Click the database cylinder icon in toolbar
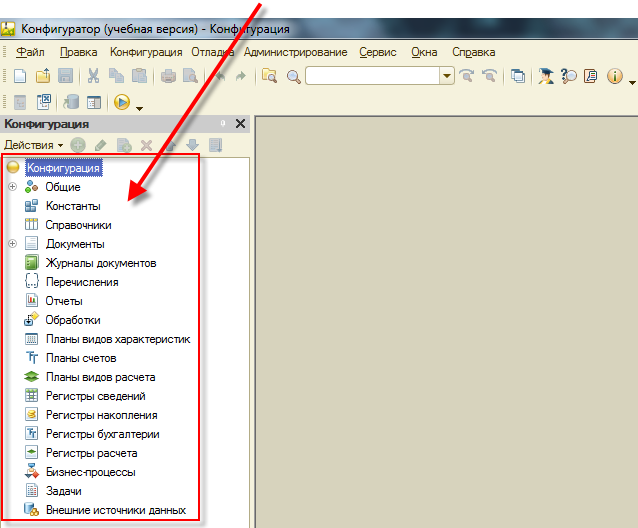Screen dimensions: 638x528 [71, 102]
